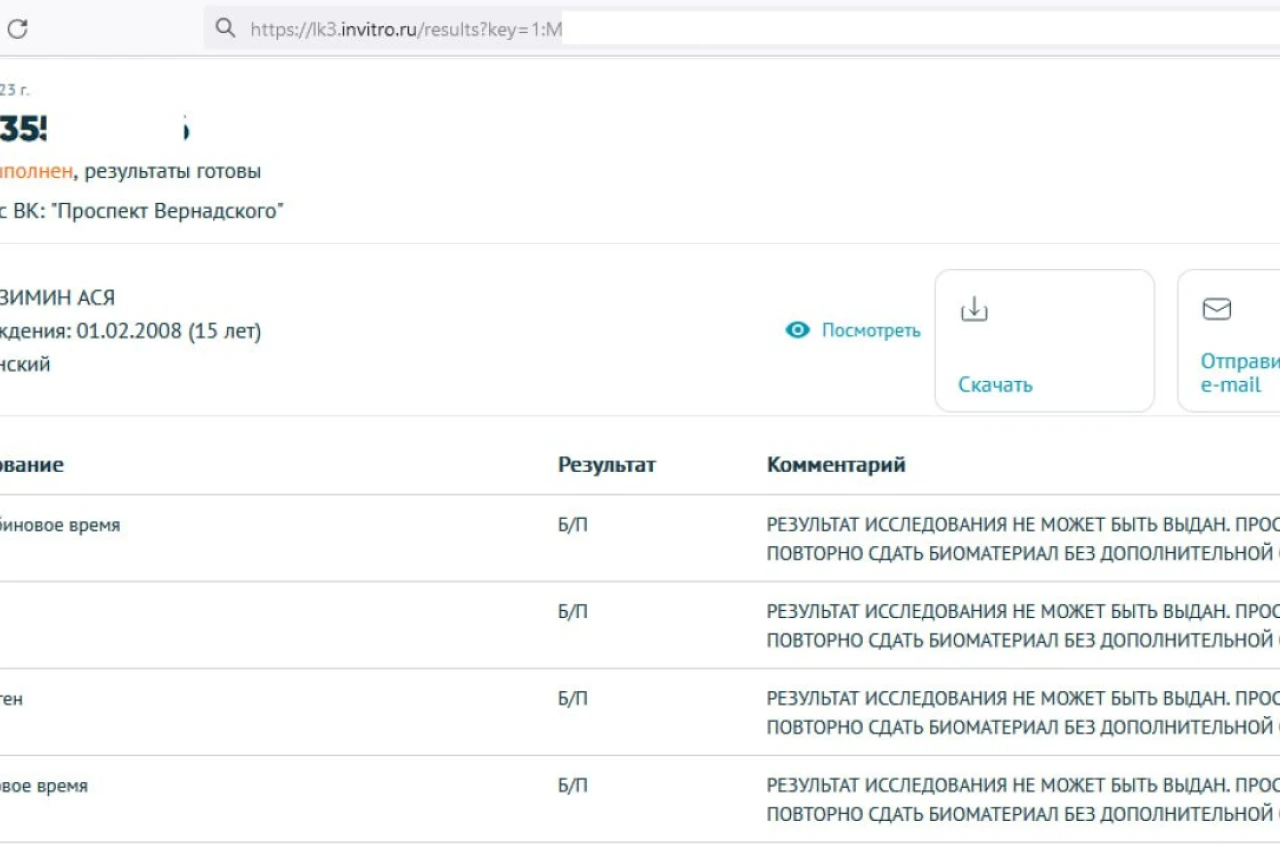Open results via the Посмотреть link
This screenshot has width=1280, height=854.
(871, 330)
